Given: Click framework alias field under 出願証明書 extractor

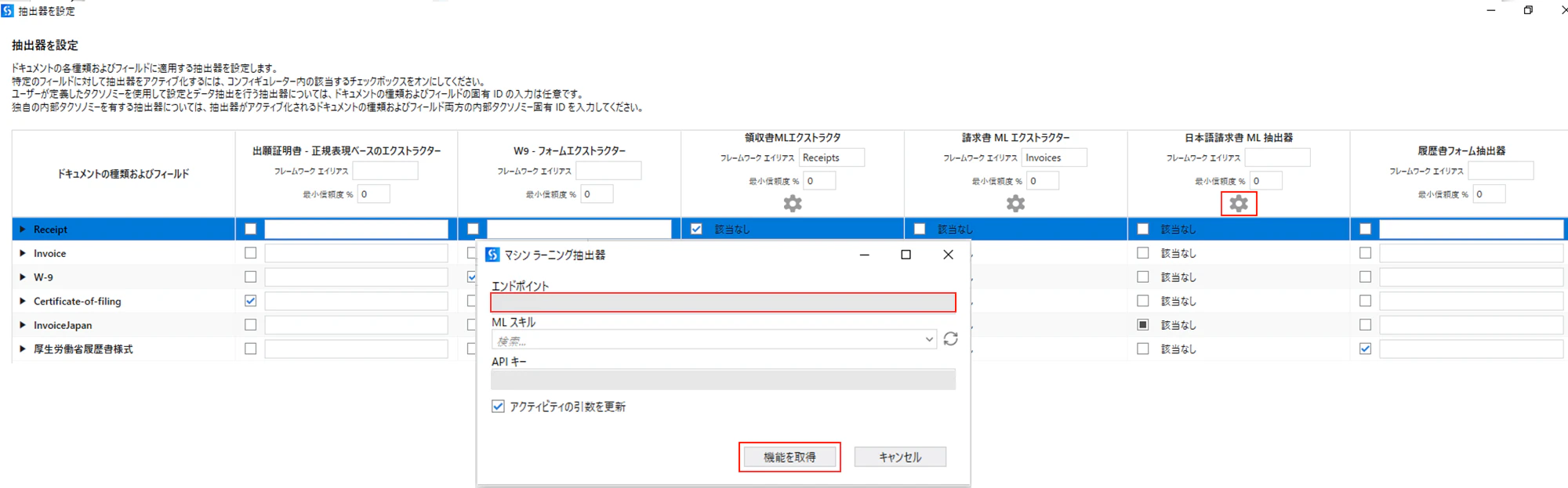Looking at the screenshot, I should coord(385,171).
